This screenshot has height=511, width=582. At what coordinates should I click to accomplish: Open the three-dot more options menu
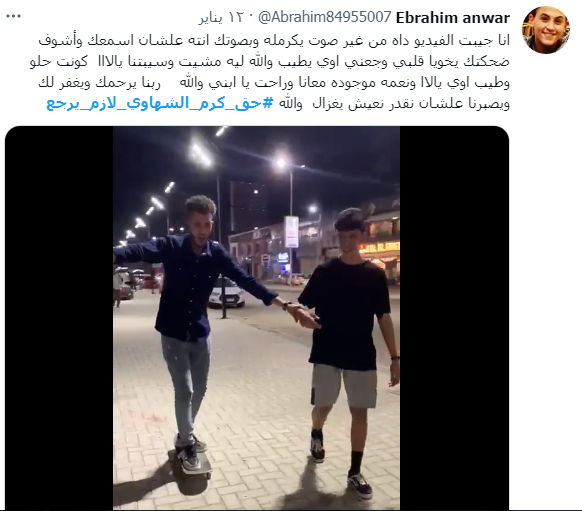point(14,16)
